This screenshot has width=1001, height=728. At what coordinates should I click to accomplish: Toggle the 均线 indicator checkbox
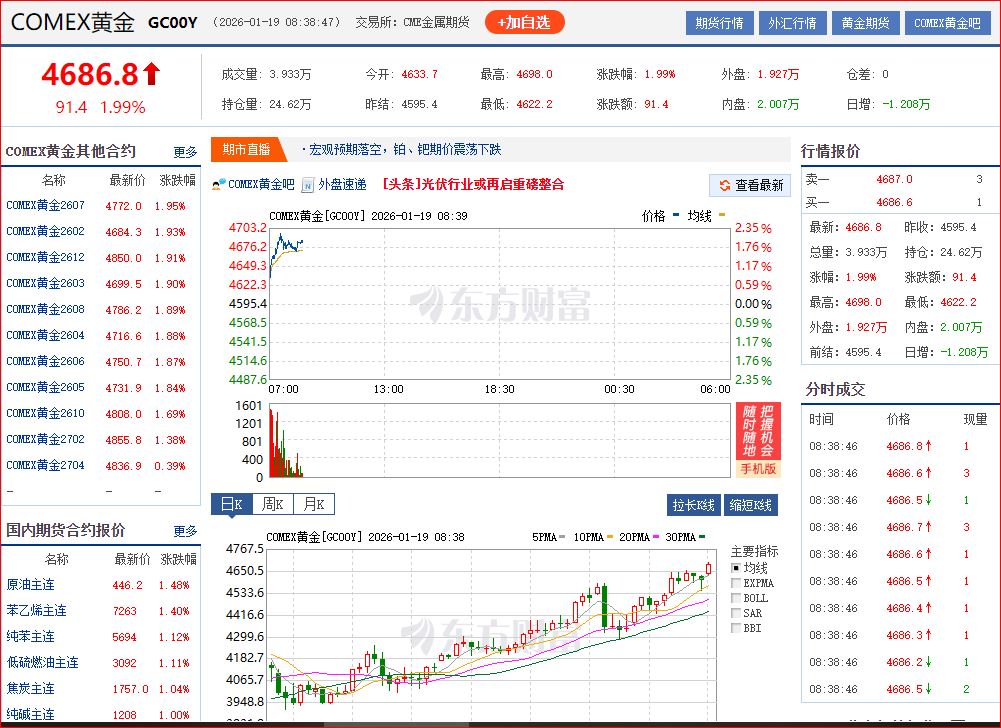pyautogui.click(x=735, y=568)
